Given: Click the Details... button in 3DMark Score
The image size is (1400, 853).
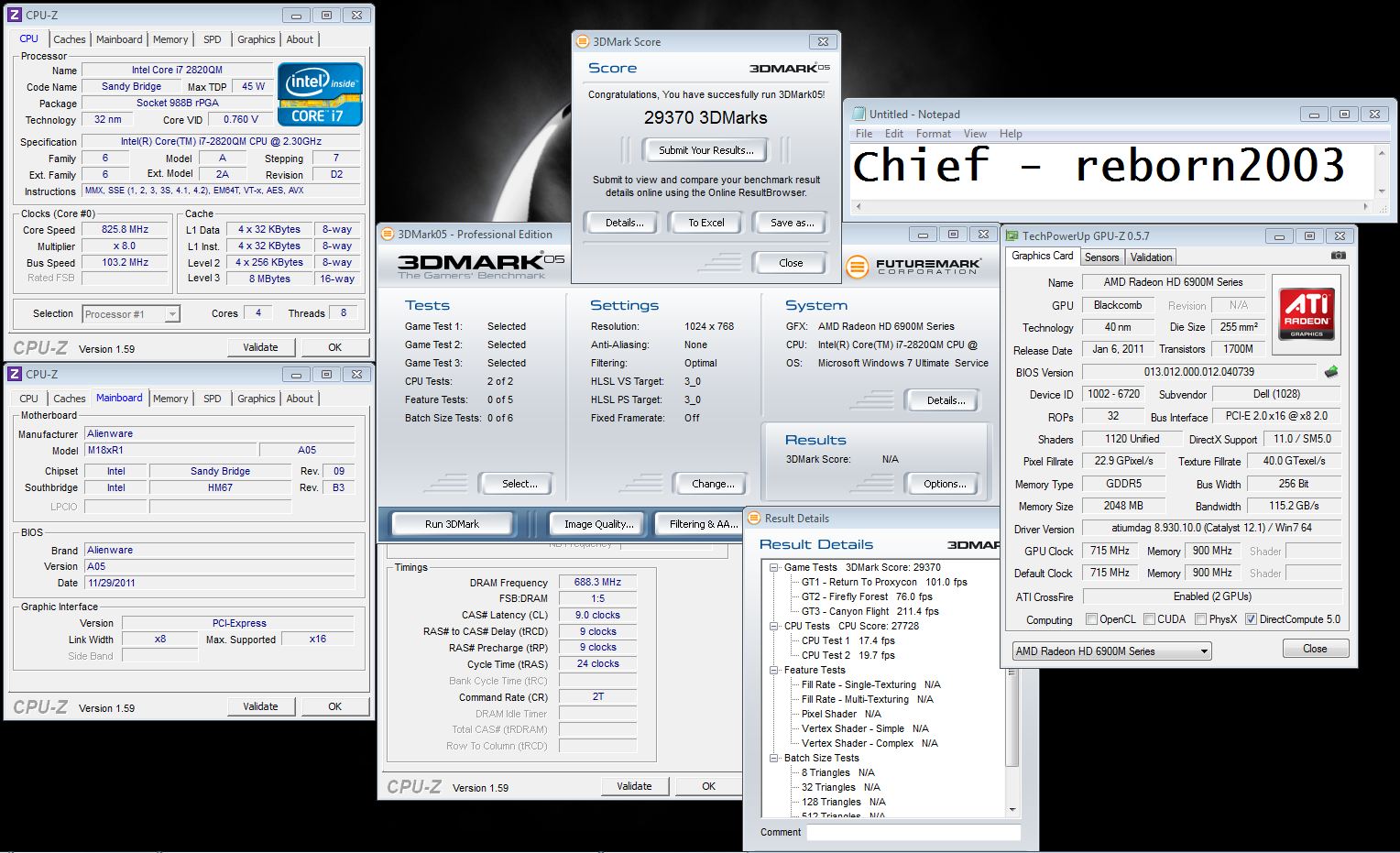Looking at the screenshot, I should coord(623,223).
